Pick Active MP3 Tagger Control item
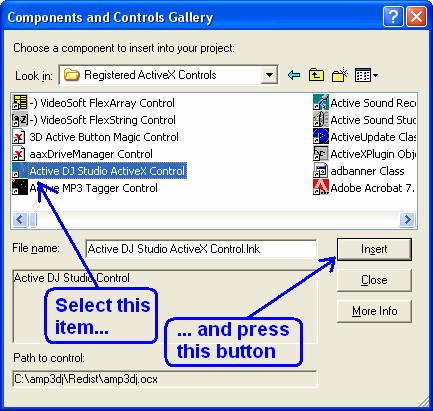433x411 pixels. tap(85, 188)
